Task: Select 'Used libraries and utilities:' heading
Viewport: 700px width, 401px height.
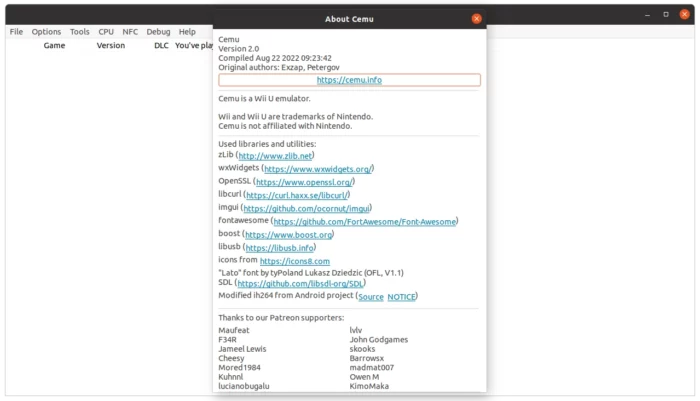Action: coord(267,144)
